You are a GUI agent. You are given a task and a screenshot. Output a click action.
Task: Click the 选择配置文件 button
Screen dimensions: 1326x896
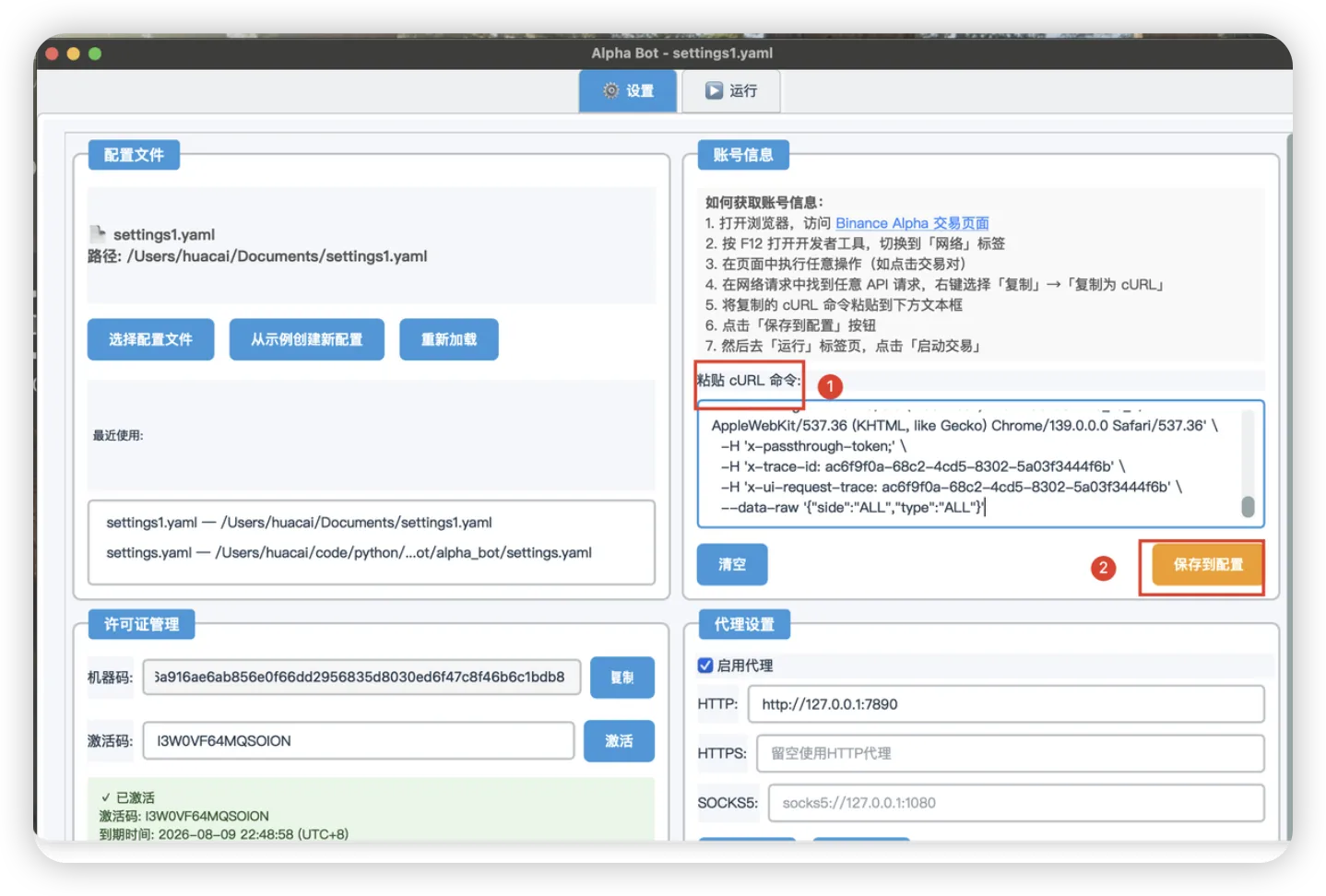[x=150, y=339]
